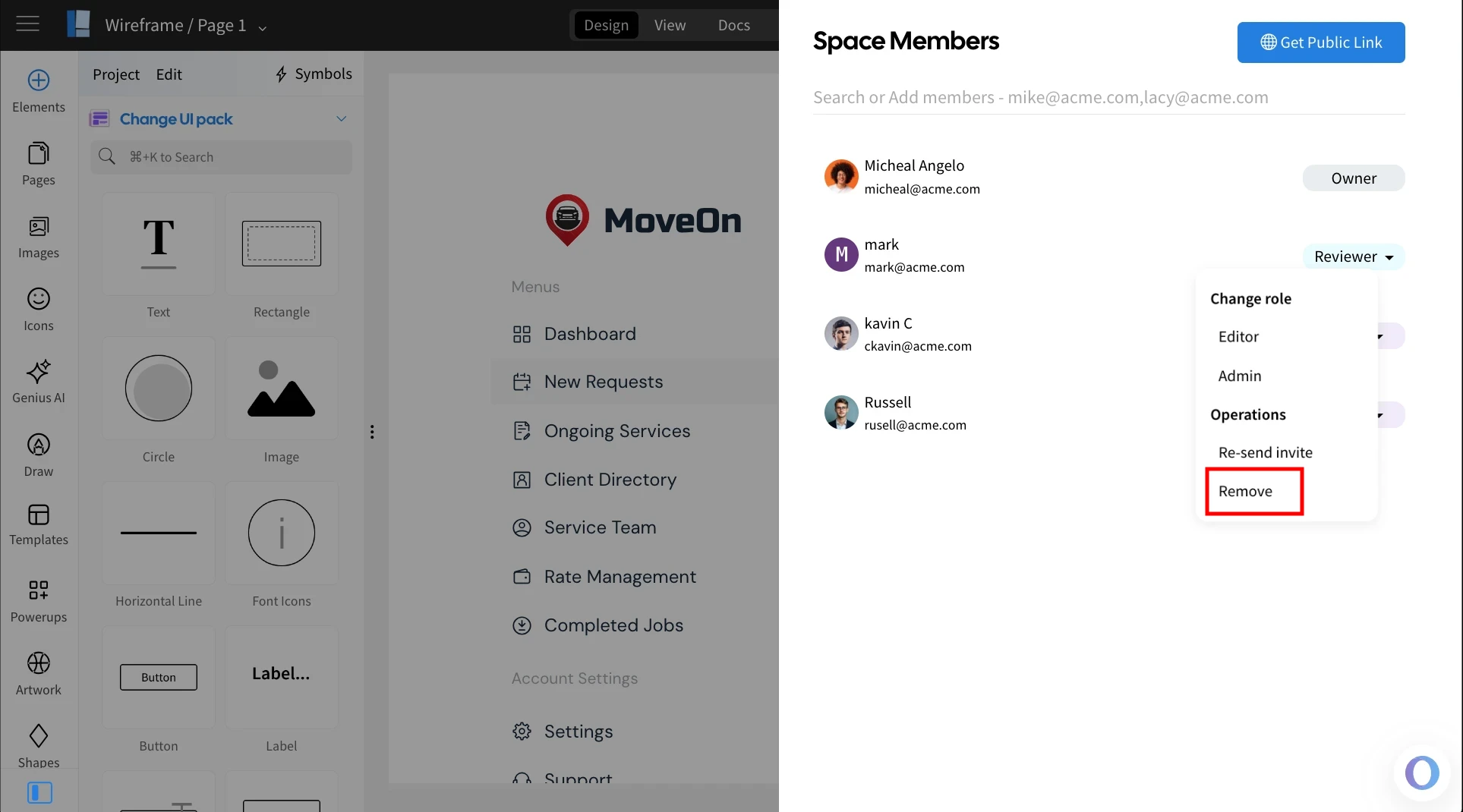Insert the Rectangle shape from the library
The image size is (1463, 812).
coord(281,244)
